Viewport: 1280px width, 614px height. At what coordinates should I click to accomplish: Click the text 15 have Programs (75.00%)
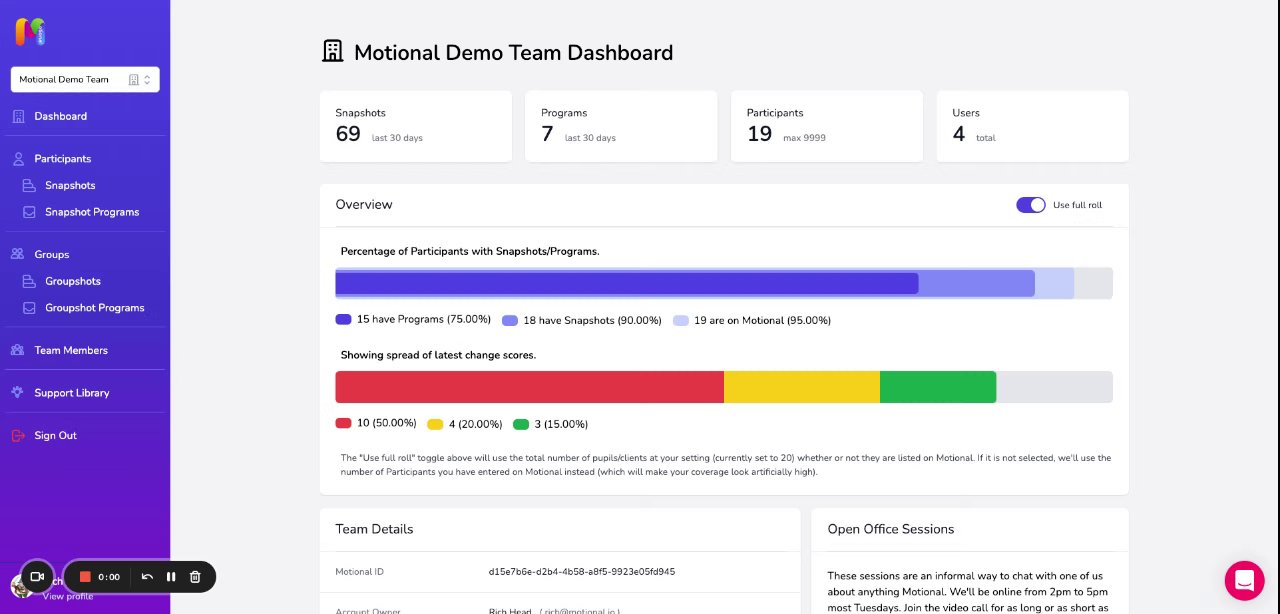tap(424, 320)
